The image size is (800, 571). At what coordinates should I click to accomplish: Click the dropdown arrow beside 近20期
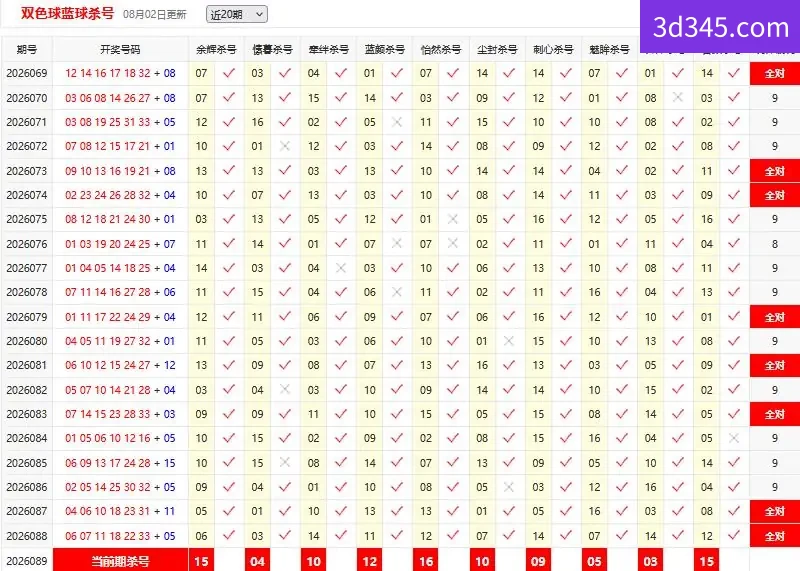click(259, 14)
